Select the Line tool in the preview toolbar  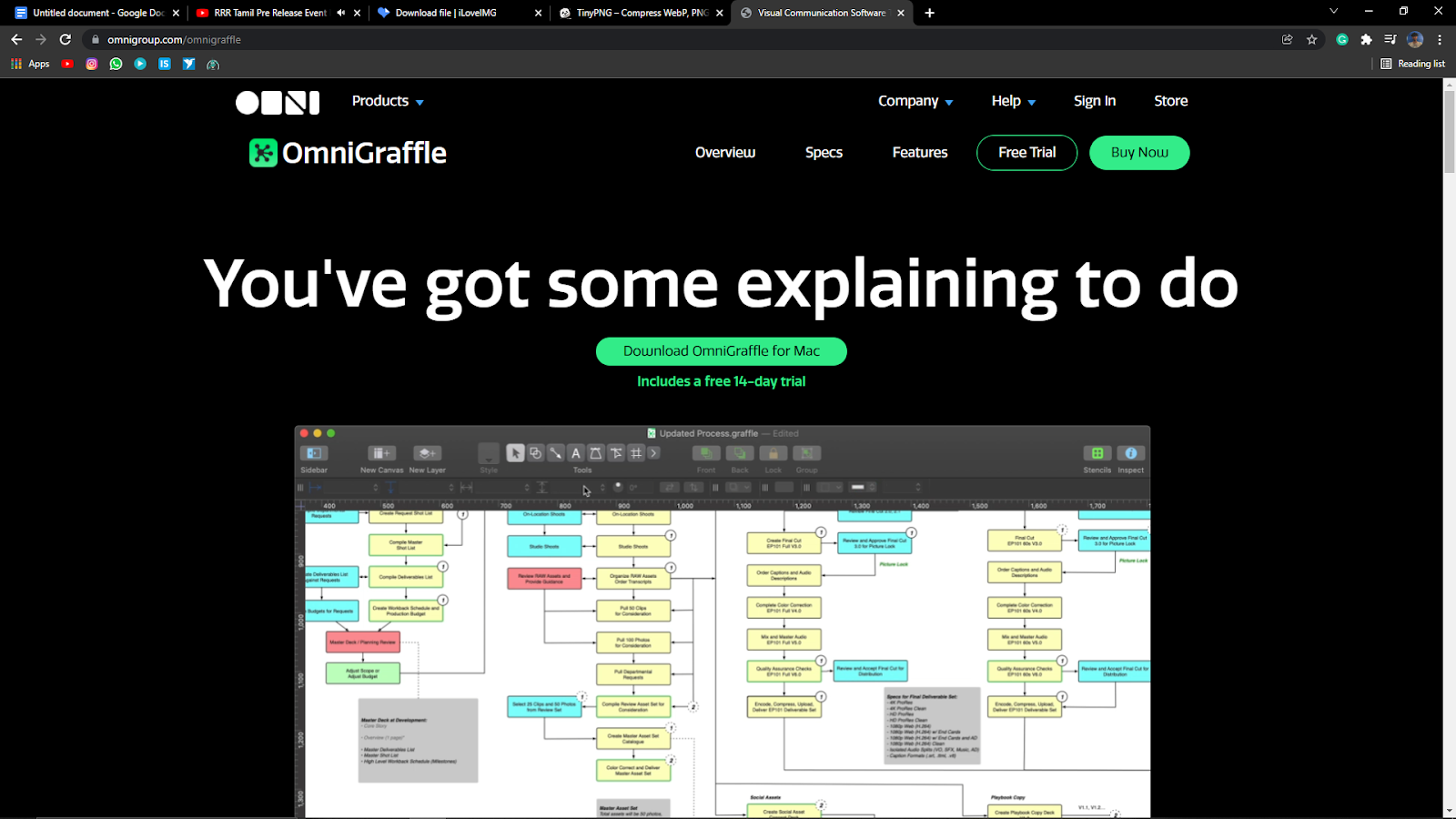pos(555,453)
